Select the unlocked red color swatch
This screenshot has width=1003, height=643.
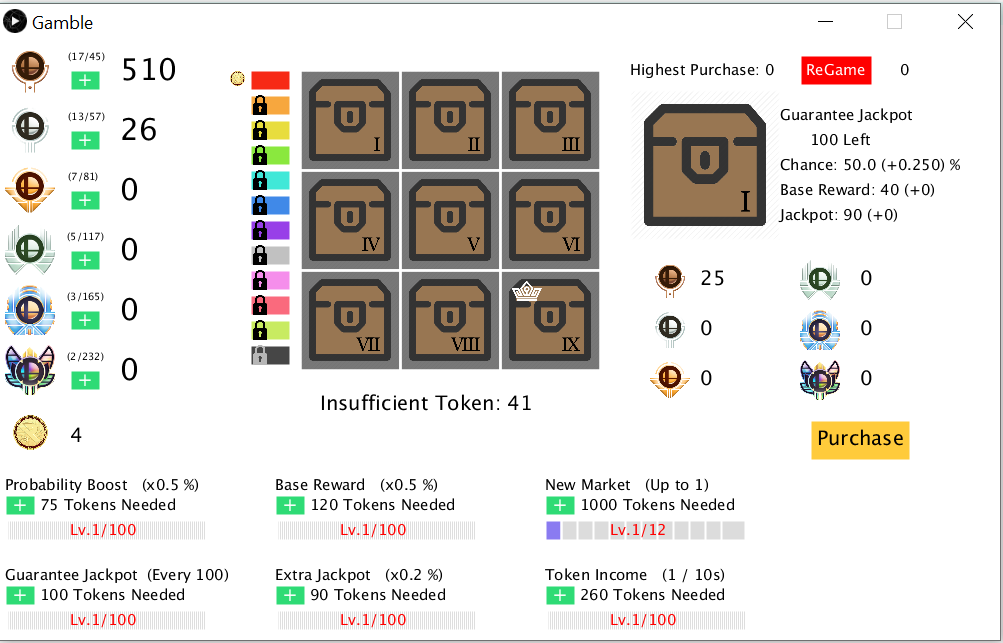coord(270,80)
